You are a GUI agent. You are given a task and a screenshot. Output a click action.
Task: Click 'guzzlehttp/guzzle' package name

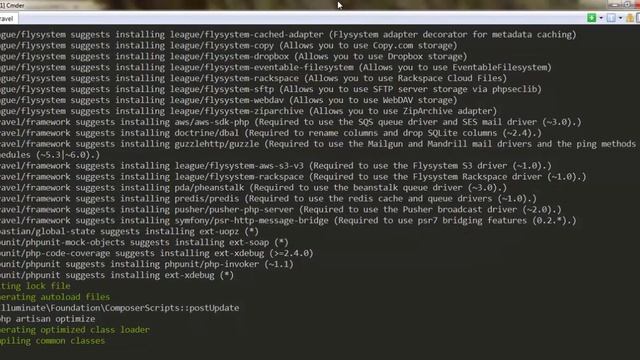pyautogui.click(x=217, y=144)
